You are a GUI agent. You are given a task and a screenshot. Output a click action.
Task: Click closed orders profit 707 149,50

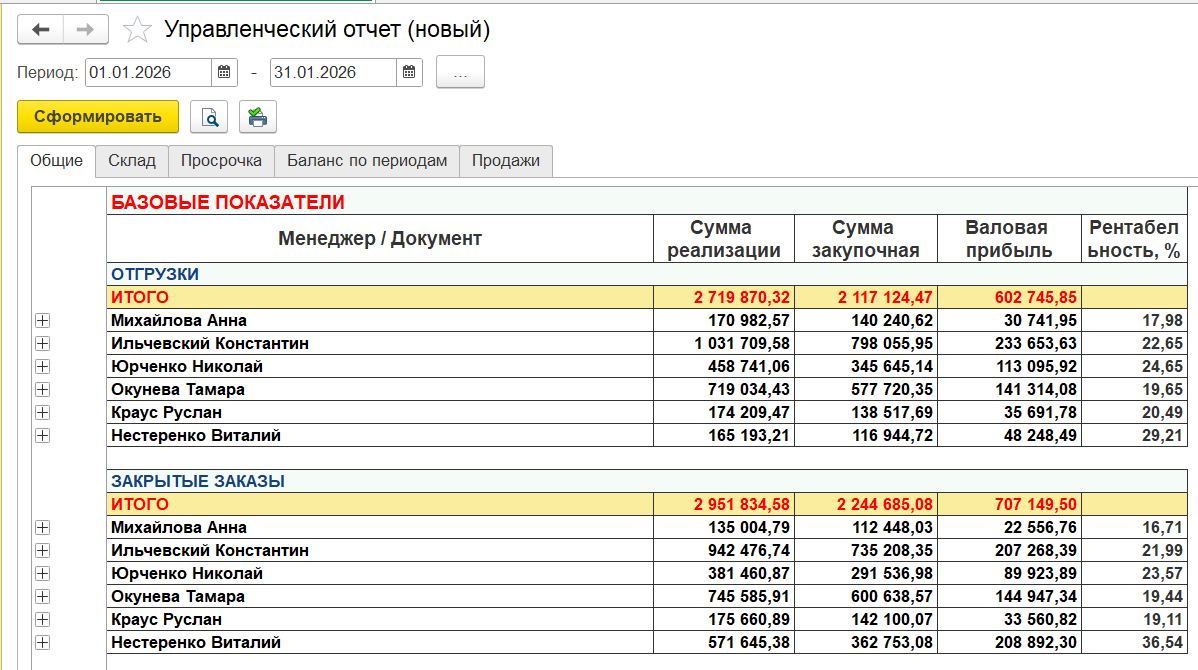[x=1009, y=504]
